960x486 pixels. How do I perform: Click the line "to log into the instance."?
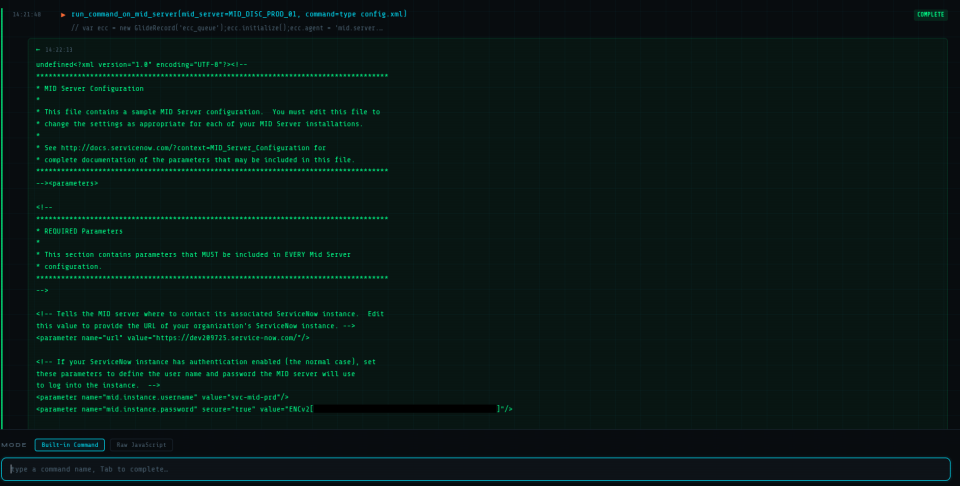98,386
